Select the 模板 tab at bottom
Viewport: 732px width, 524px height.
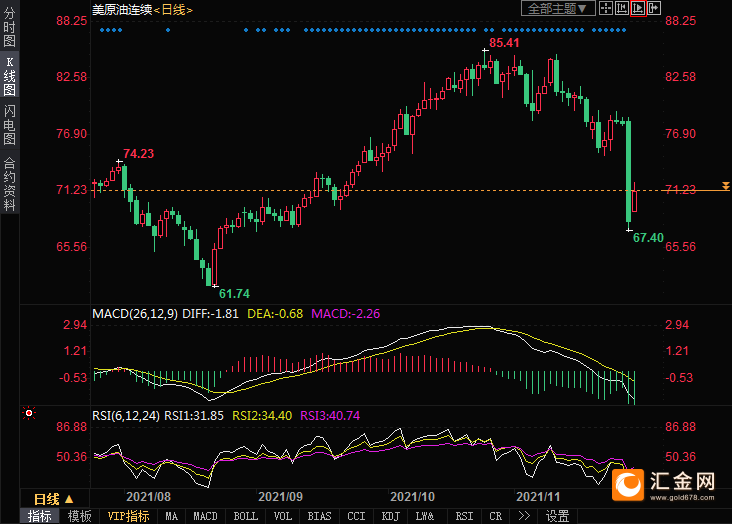[80, 516]
